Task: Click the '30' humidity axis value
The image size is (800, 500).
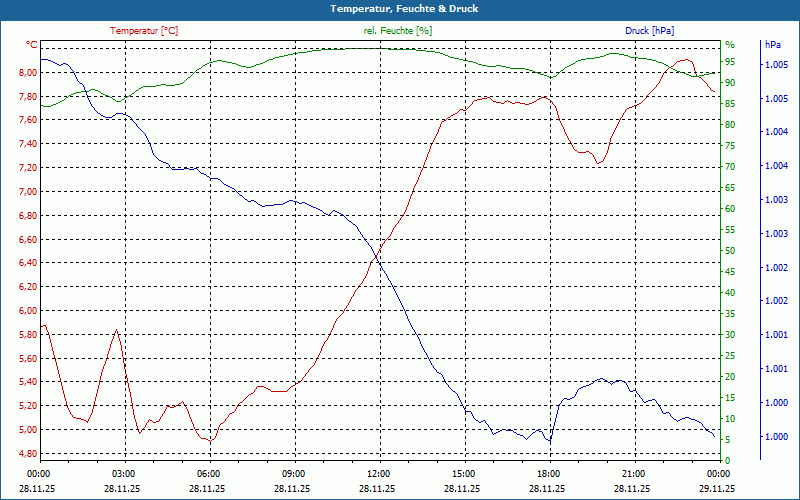Action: pyautogui.click(x=730, y=335)
